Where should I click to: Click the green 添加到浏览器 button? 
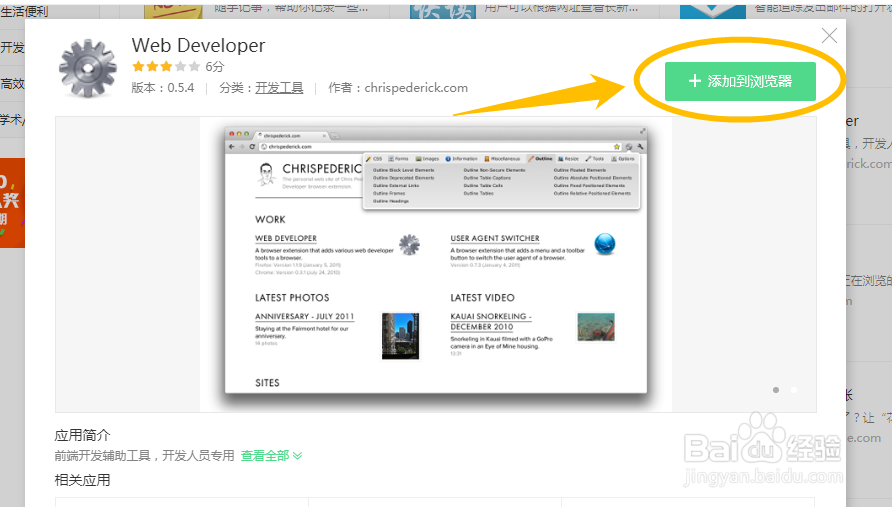pyautogui.click(x=740, y=81)
